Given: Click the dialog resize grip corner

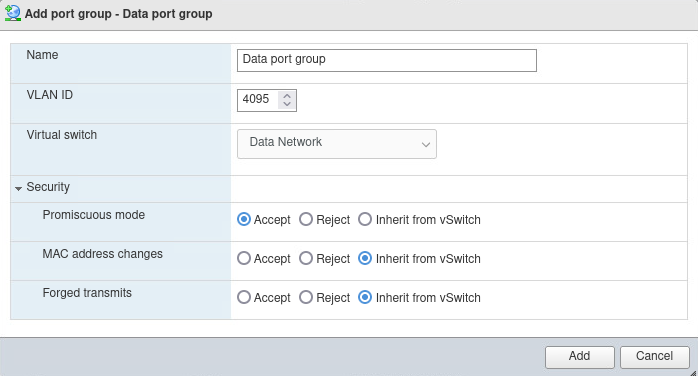Looking at the screenshot, I should pos(693,373).
